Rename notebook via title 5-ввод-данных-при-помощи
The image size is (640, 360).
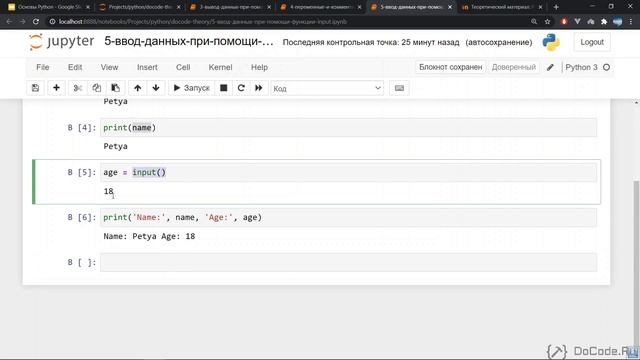coord(189,41)
